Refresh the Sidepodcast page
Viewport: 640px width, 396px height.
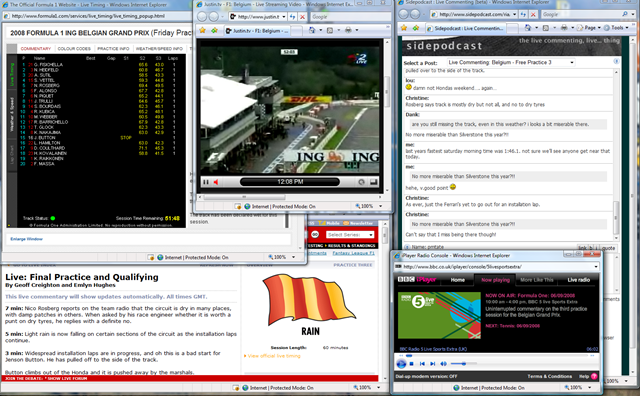(x=523, y=14)
